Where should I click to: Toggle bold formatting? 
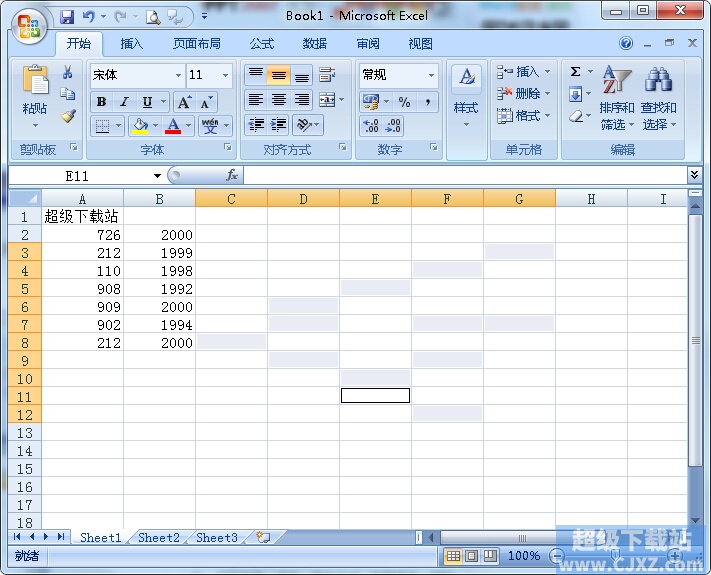pyautogui.click(x=102, y=102)
